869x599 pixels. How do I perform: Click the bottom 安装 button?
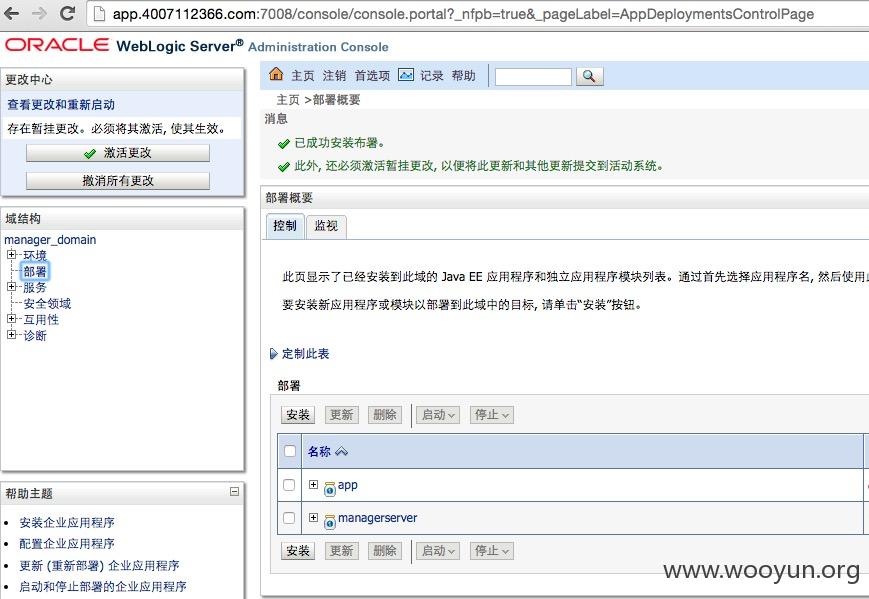[x=298, y=551]
